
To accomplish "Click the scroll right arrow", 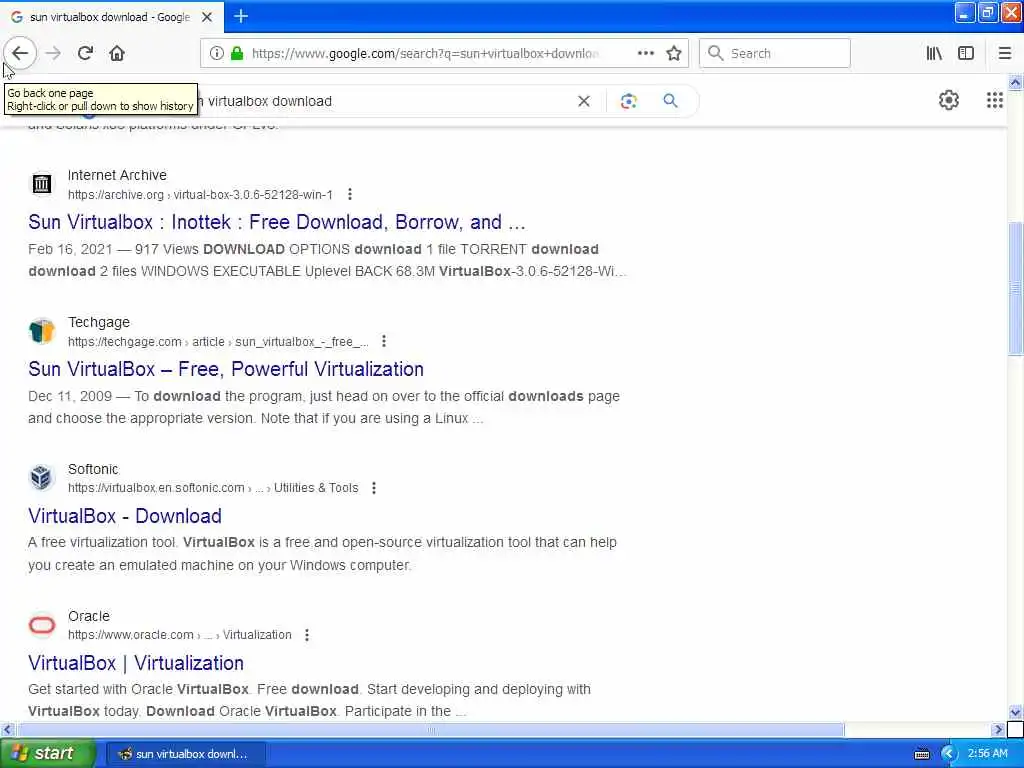I will 998,729.
